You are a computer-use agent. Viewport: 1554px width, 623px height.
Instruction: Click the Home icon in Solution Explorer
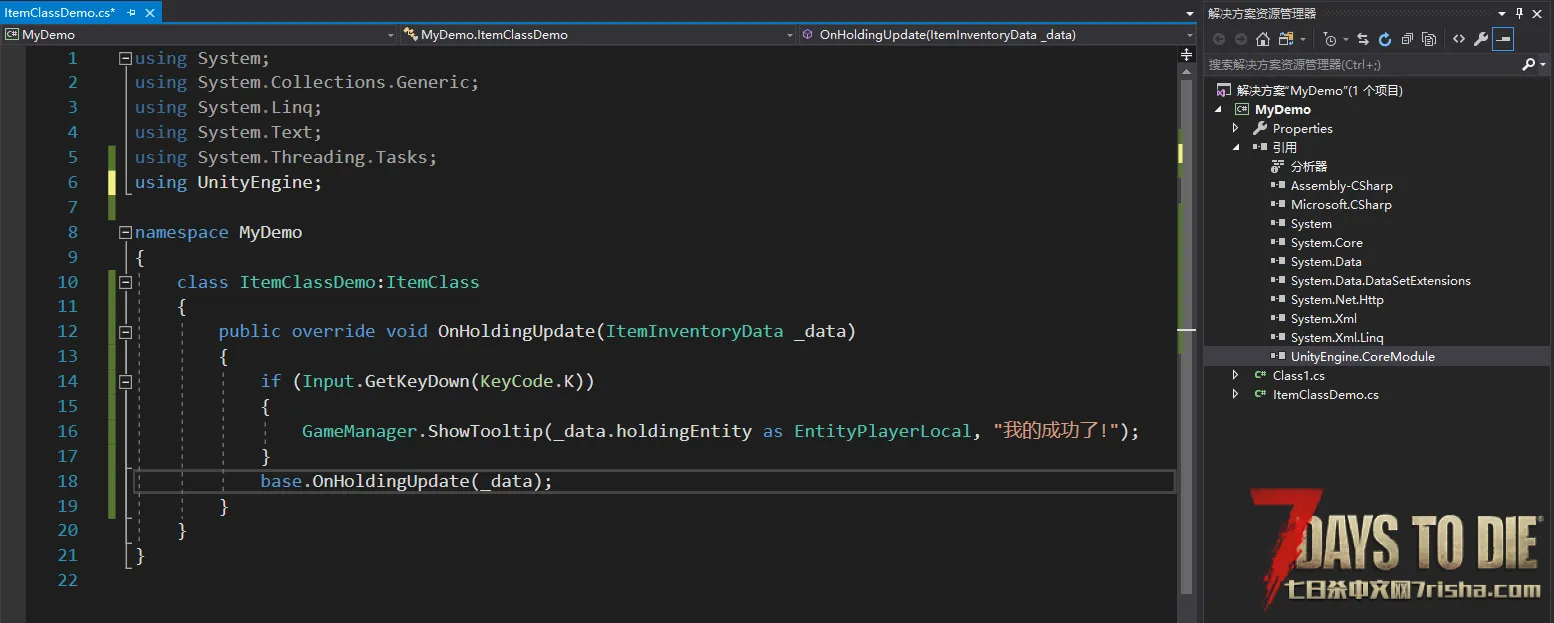tap(1262, 39)
